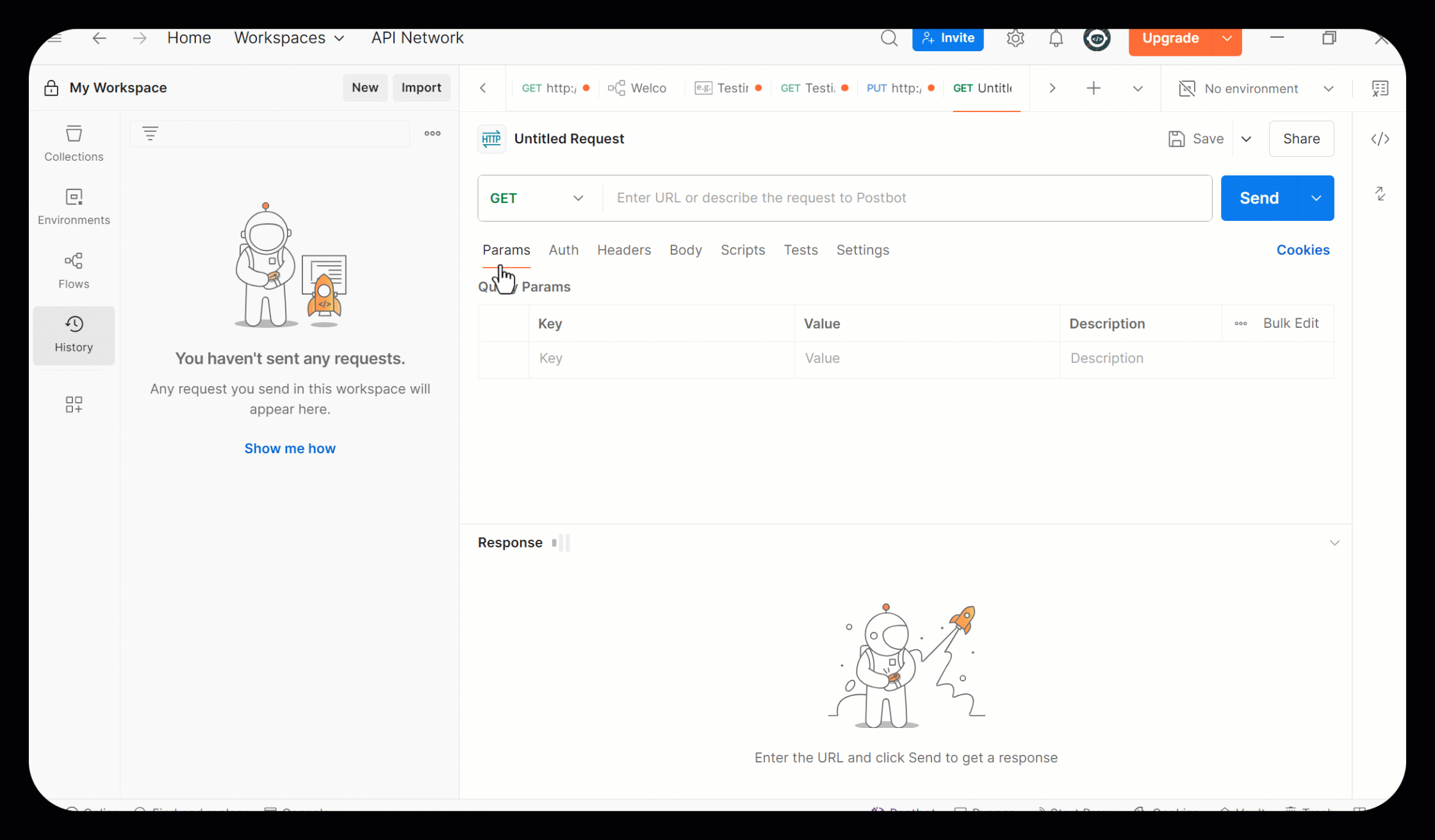This screenshot has width=1435, height=840.
Task: Collapse the Response section chevron
Action: click(1334, 543)
